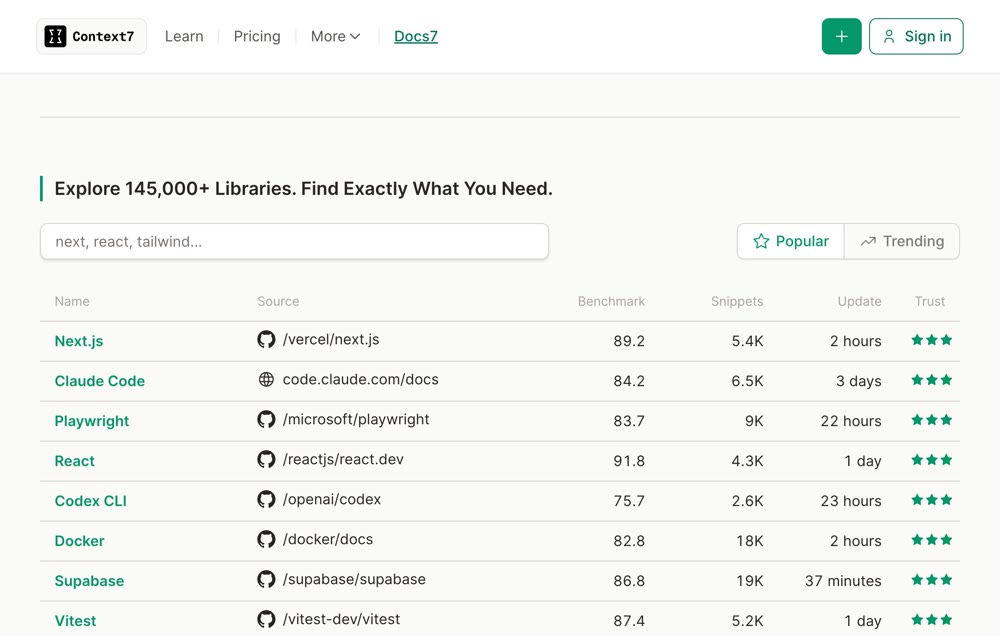Click benchmark value 91.8
The height and width of the screenshot is (636, 1000).
pos(629,461)
